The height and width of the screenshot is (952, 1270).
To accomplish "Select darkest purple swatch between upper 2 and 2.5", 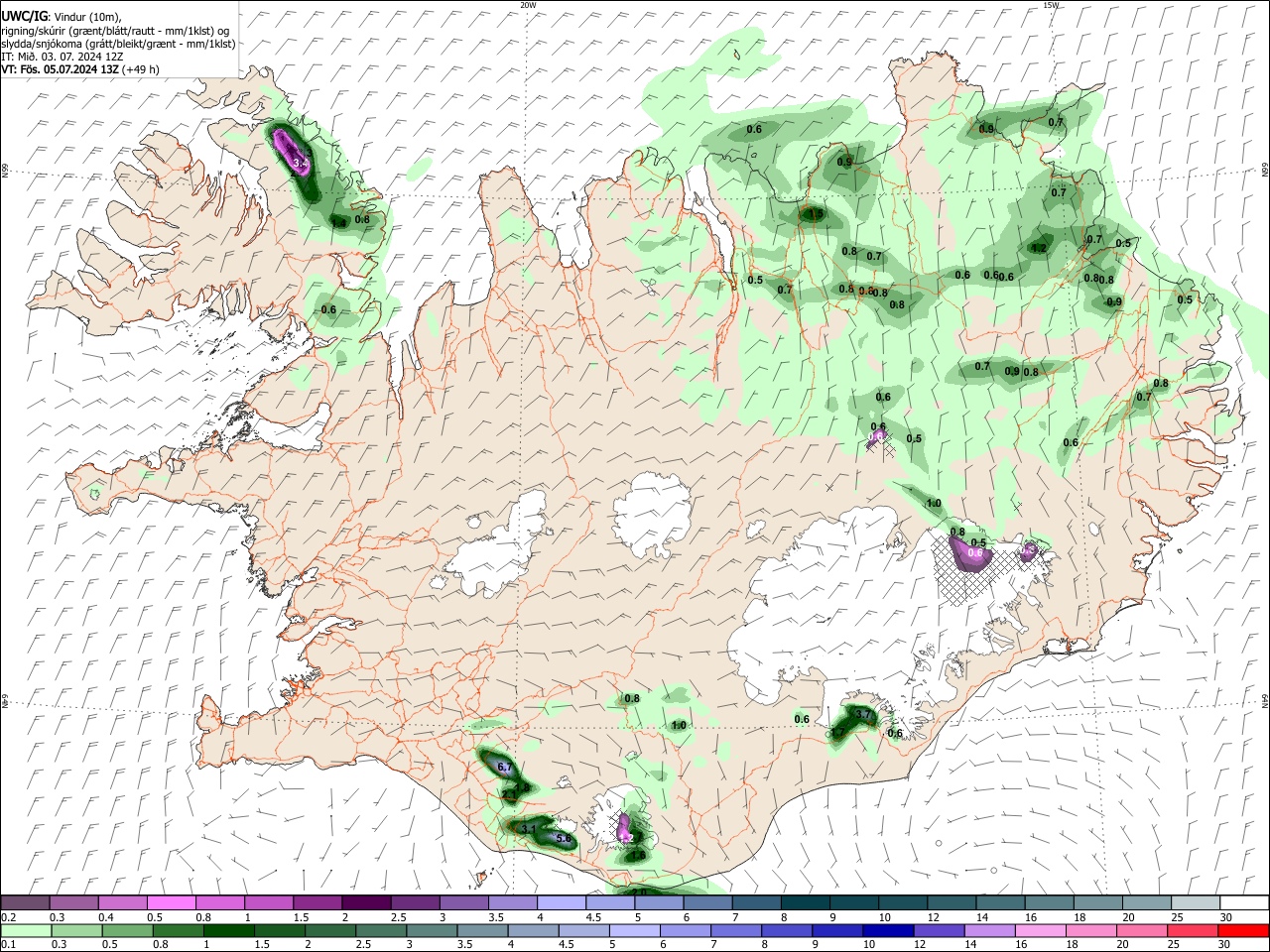I will 366,903.
